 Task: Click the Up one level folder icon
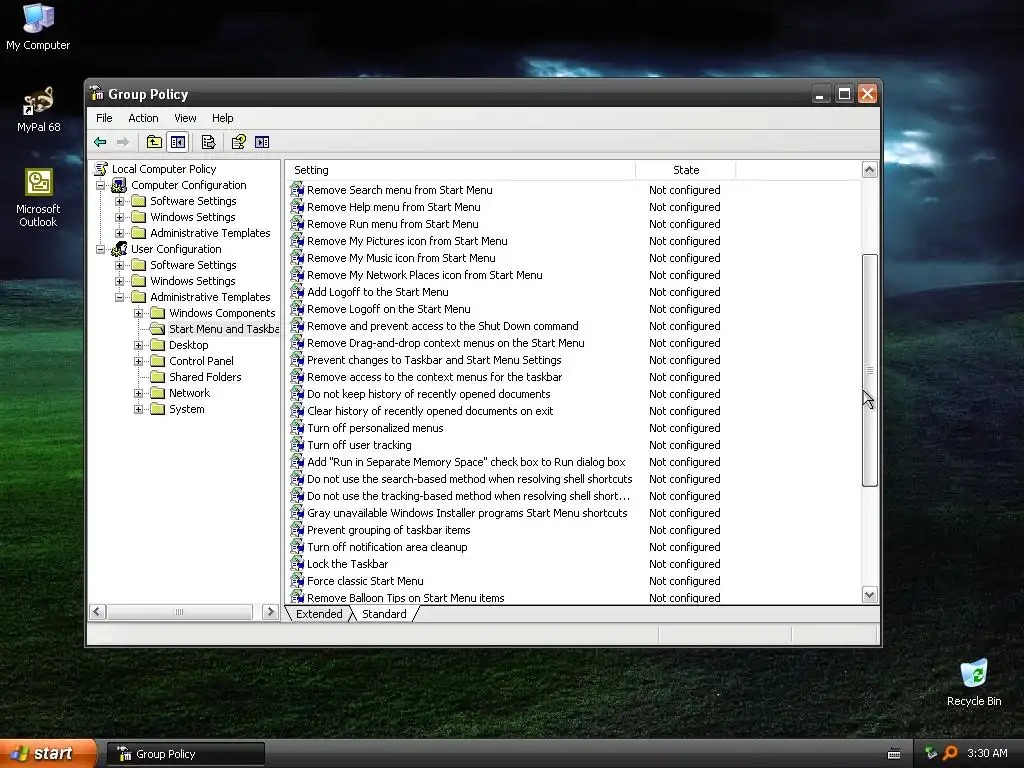154,142
